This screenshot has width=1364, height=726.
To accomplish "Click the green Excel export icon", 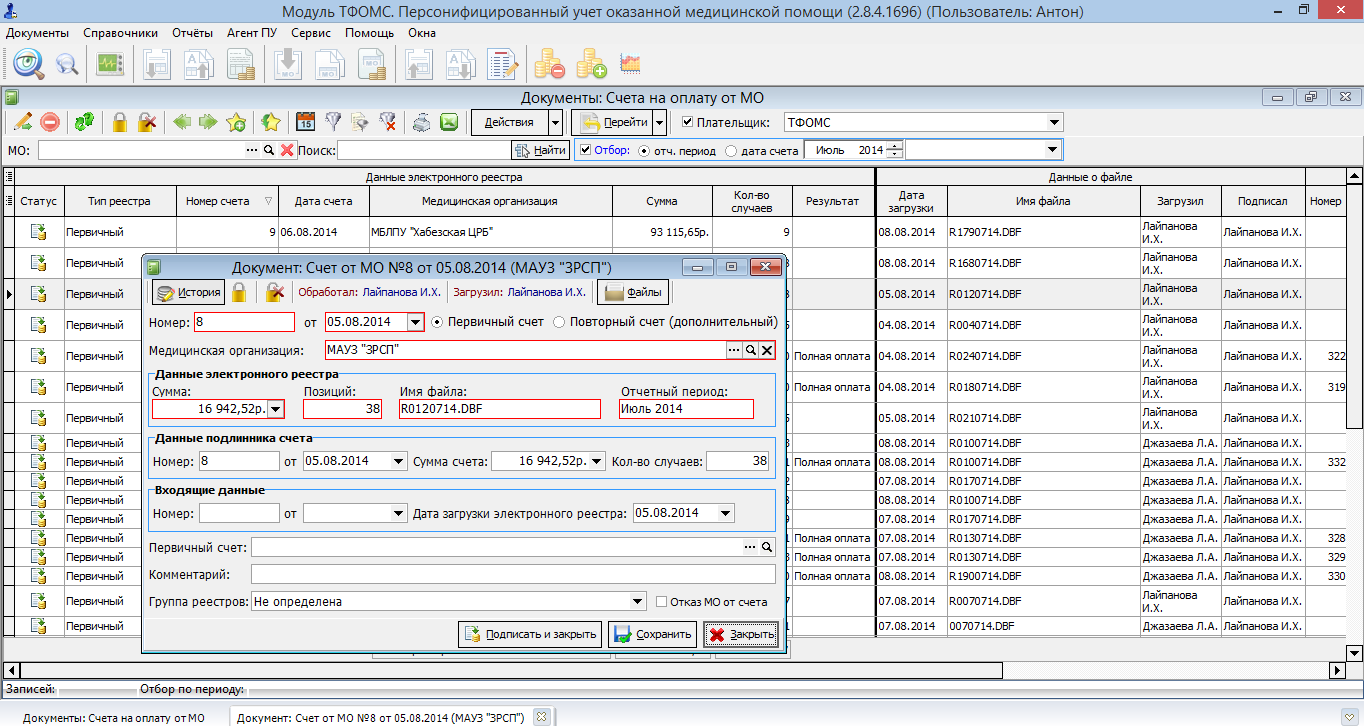I will pyautogui.click(x=449, y=122).
